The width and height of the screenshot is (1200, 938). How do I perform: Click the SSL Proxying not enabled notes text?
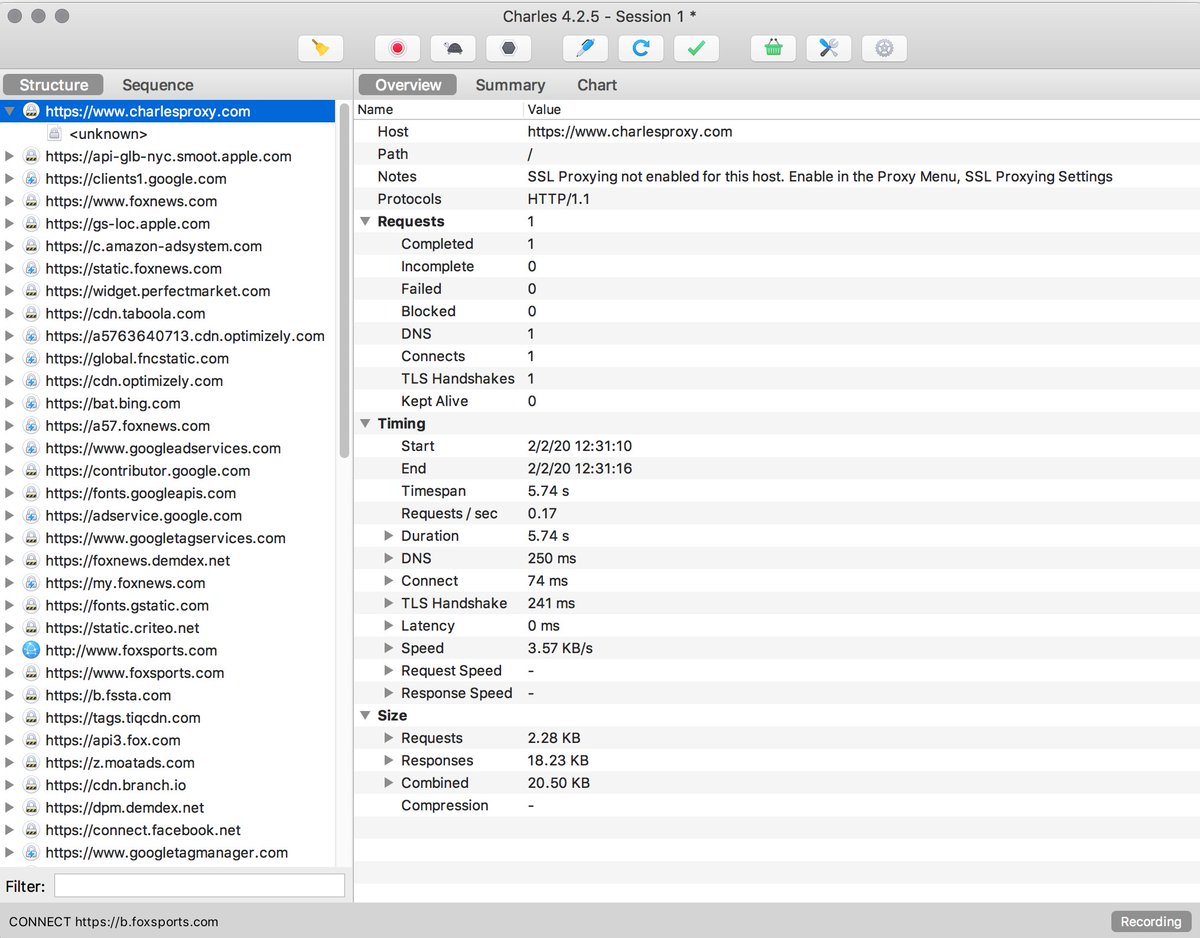(x=820, y=176)
